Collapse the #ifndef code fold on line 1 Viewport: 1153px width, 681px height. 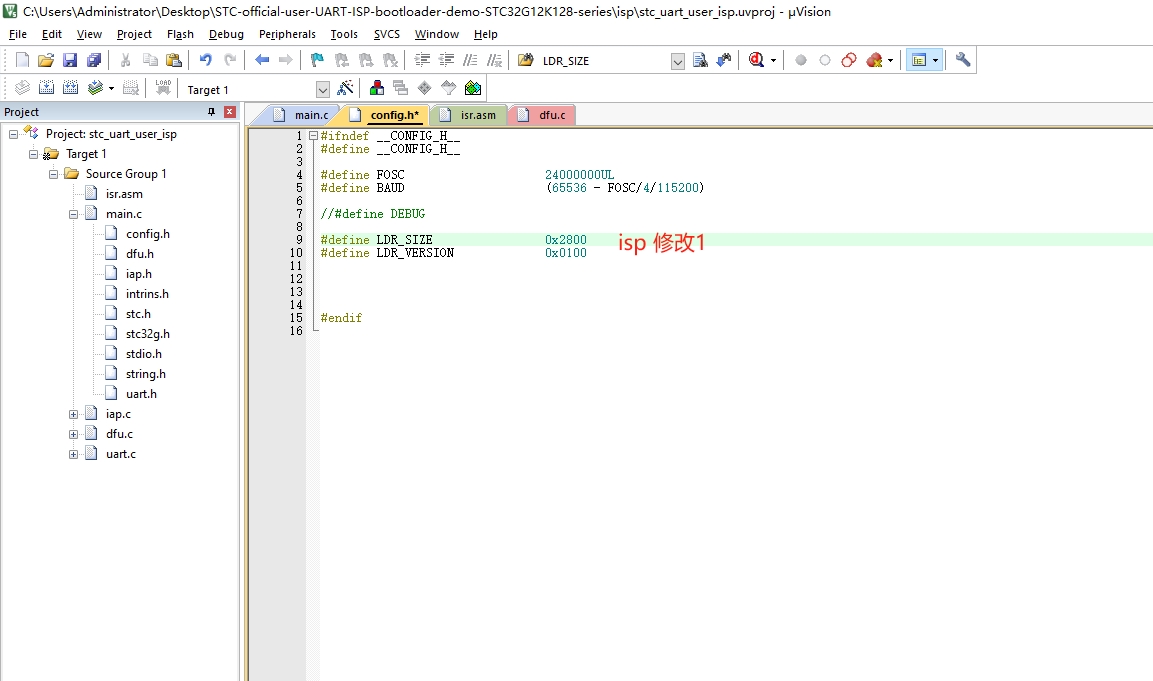pos(313,135)
